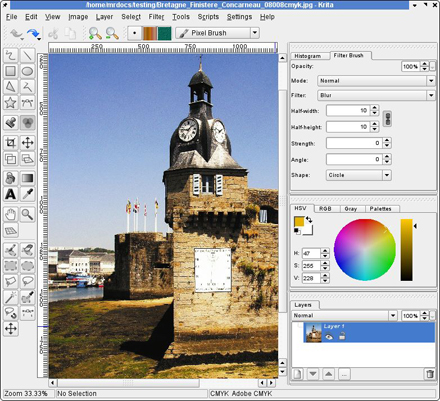
Task: Increase the Half-width spinner value
Action: pyautogui.click(x=374, y=108)
